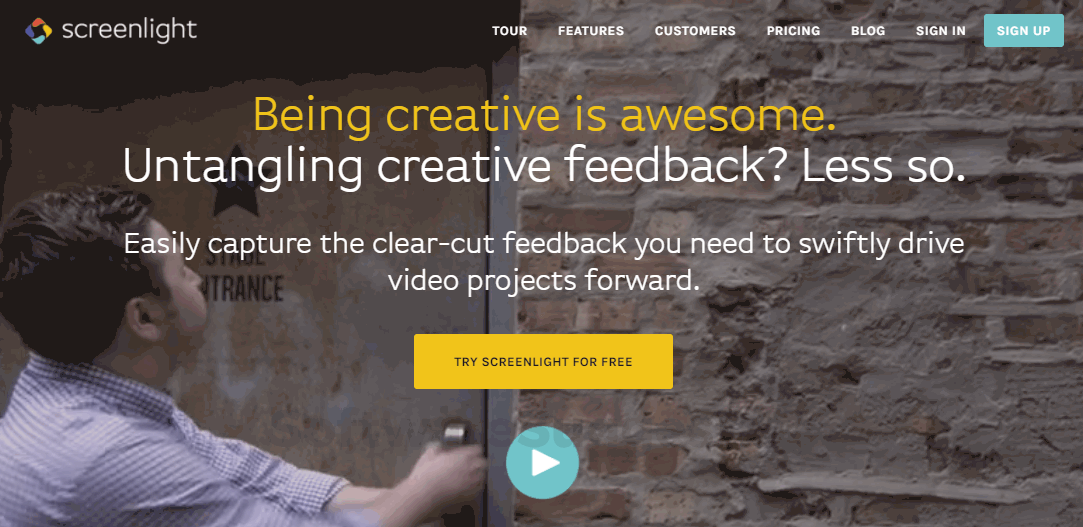1083x527 pixels.
Task: Click Try Screenlight For Free button
Action: point(543,361)
